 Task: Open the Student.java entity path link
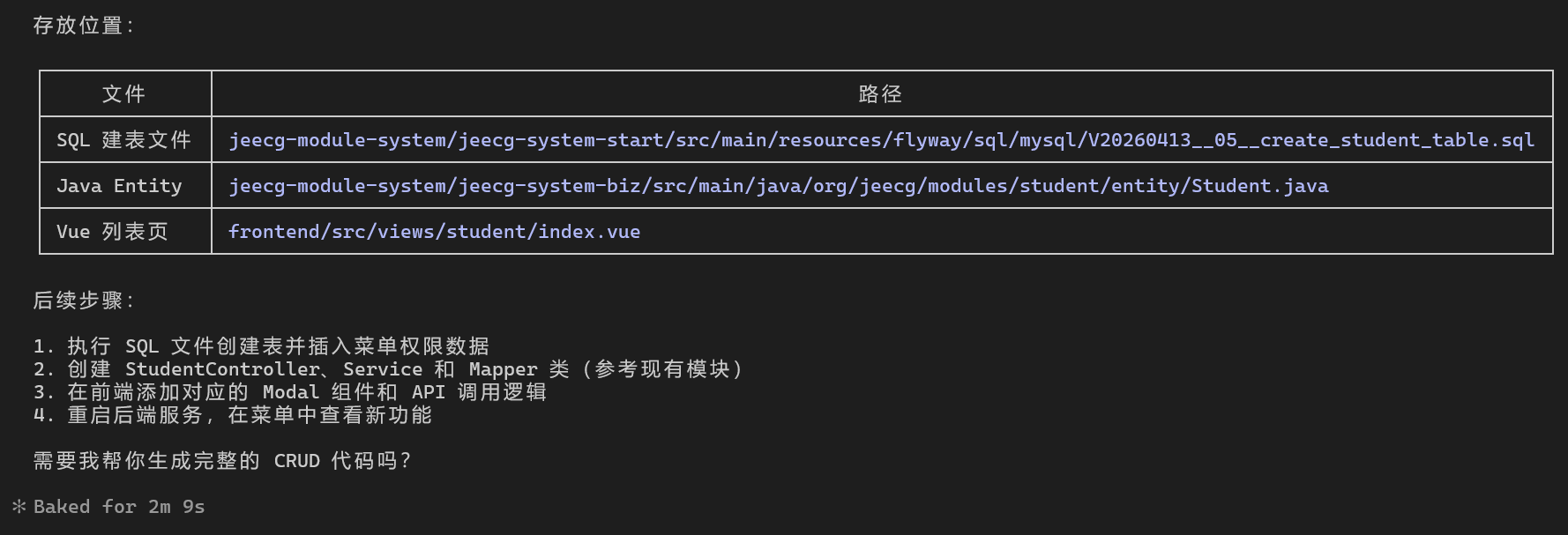point(778,186)
